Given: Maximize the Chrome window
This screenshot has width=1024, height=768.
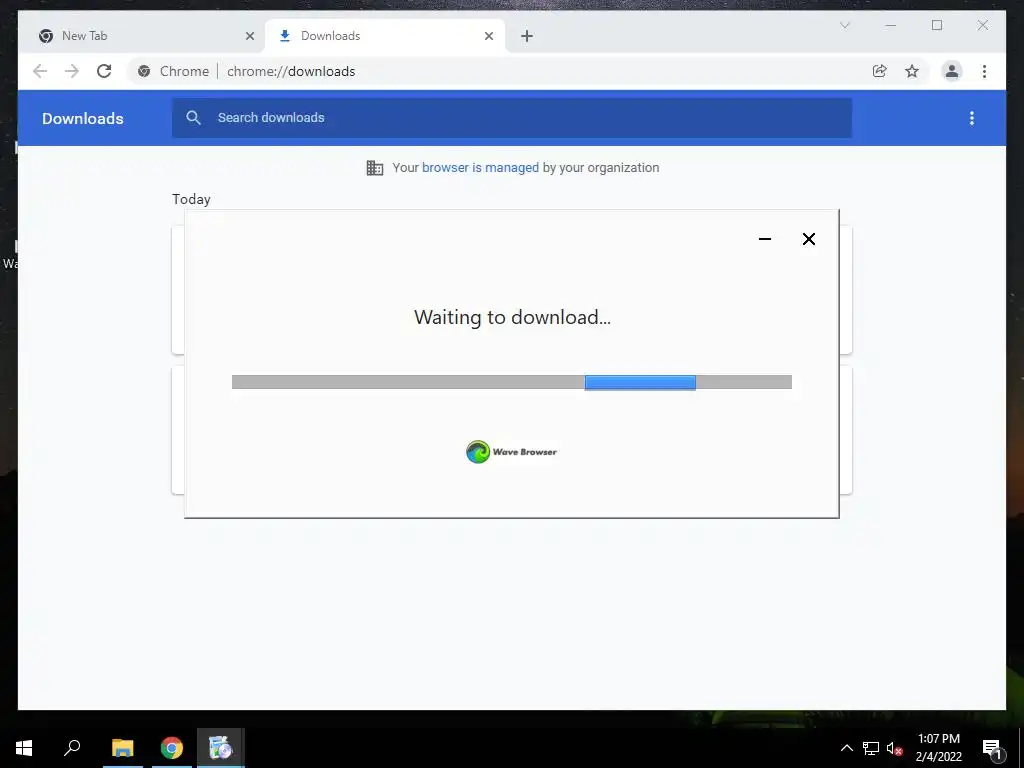Looking at the screenshot, I should [937, 25].
